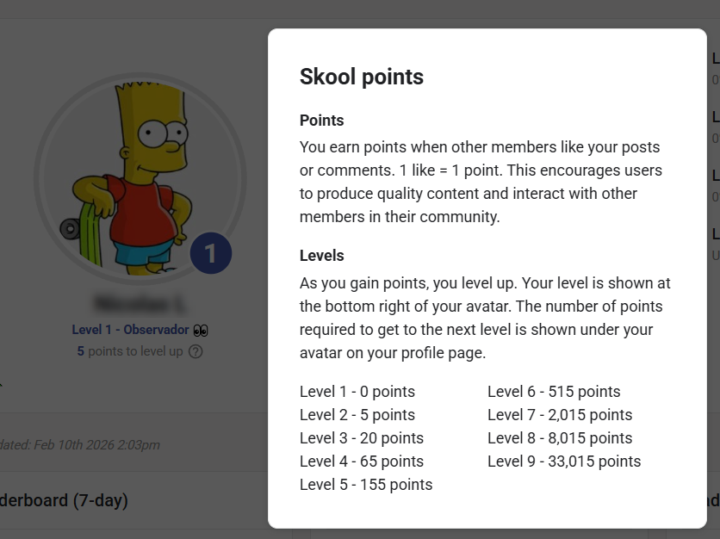Open the Bart Simpson profile avatar
720x539 pixels.
pyautogui.click(x=139, y=176)
